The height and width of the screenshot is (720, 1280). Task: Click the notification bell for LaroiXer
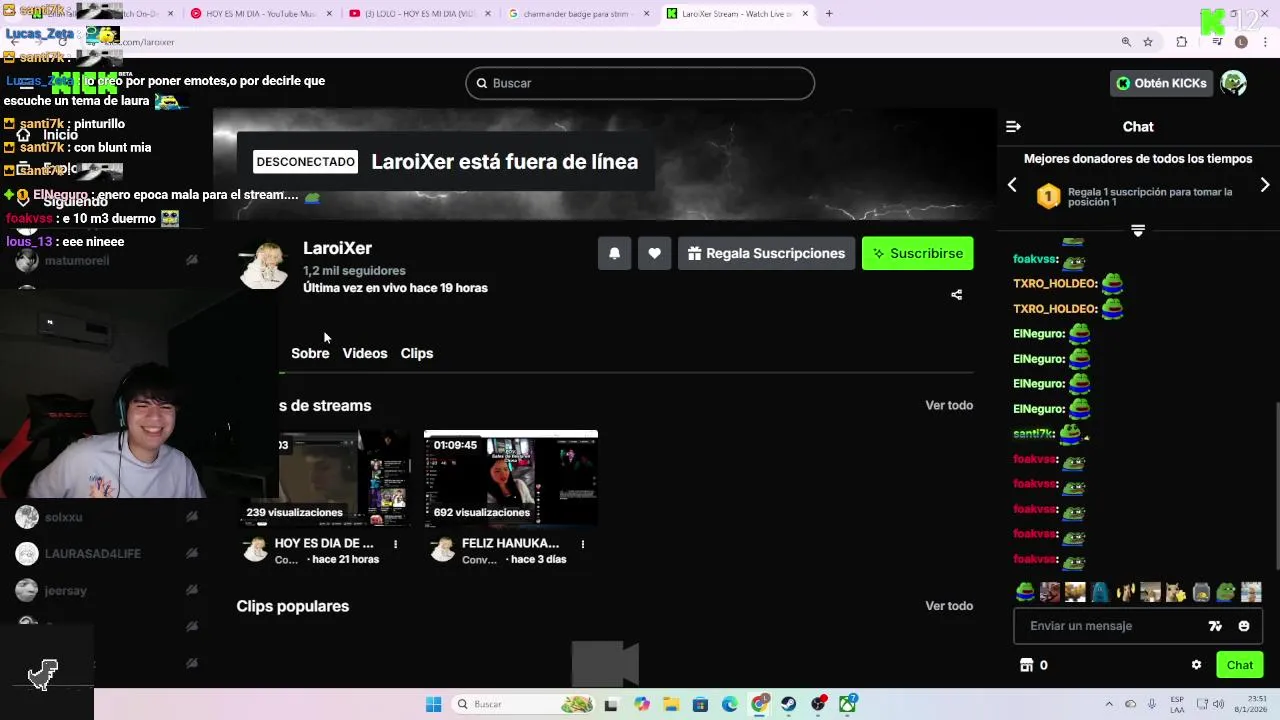pos(614,253)
